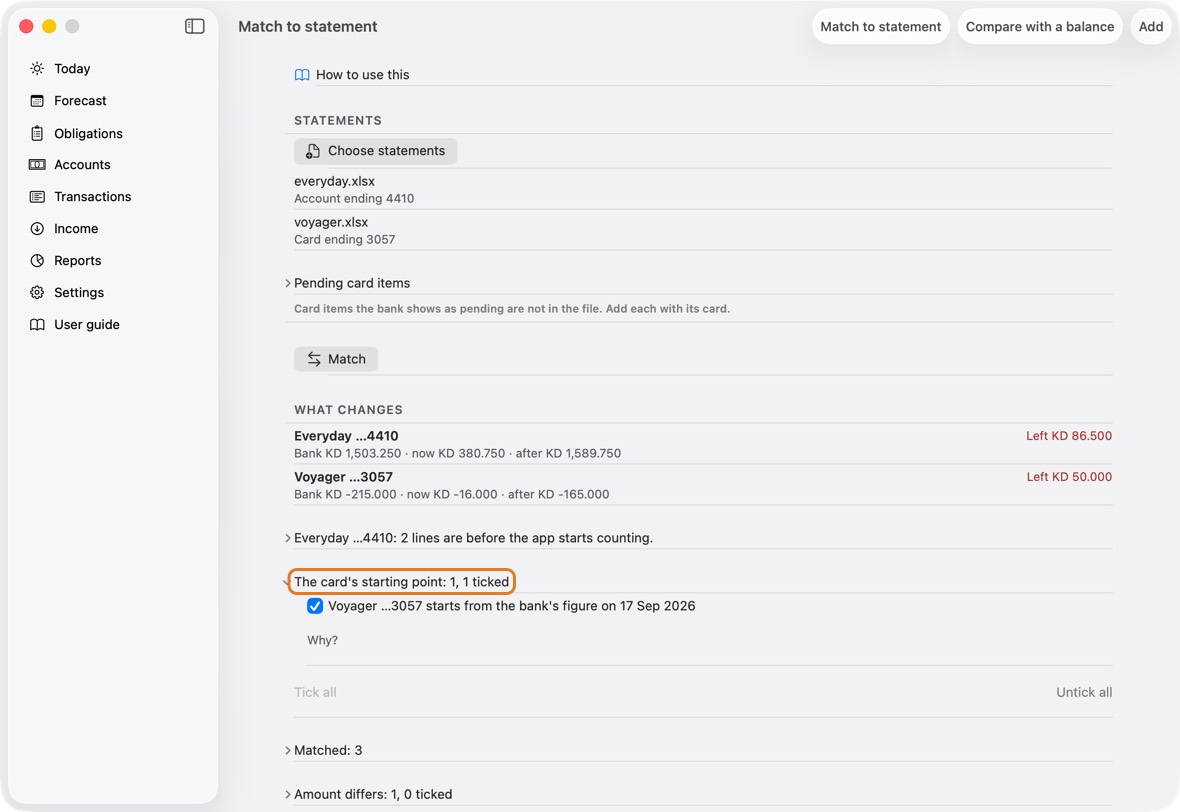Open the Accounts banknote icon

pos(37,165)
